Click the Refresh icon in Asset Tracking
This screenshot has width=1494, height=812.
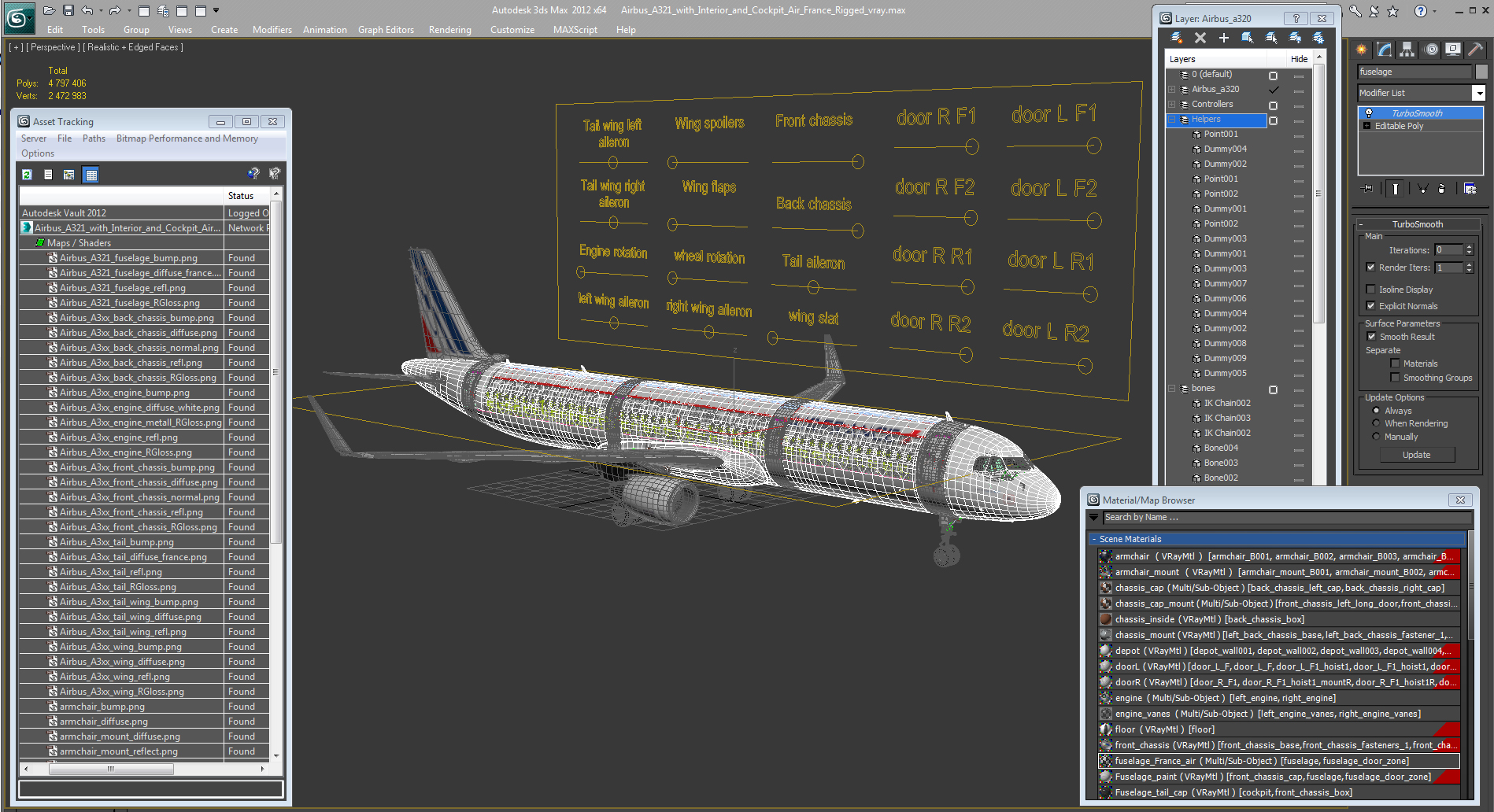(27, 175)
